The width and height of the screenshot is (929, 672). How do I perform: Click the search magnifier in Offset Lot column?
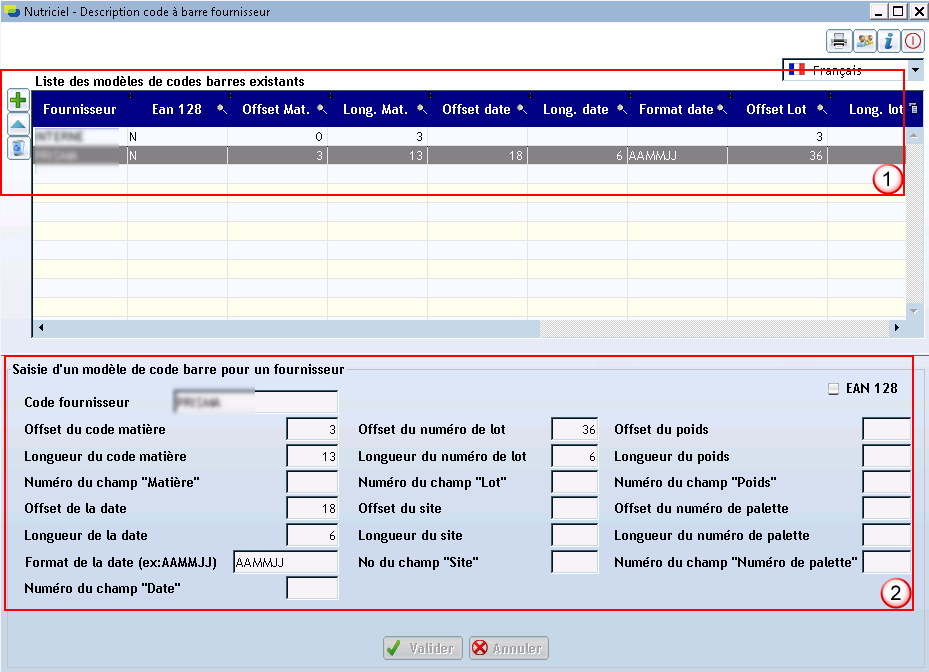pos(822,109)
